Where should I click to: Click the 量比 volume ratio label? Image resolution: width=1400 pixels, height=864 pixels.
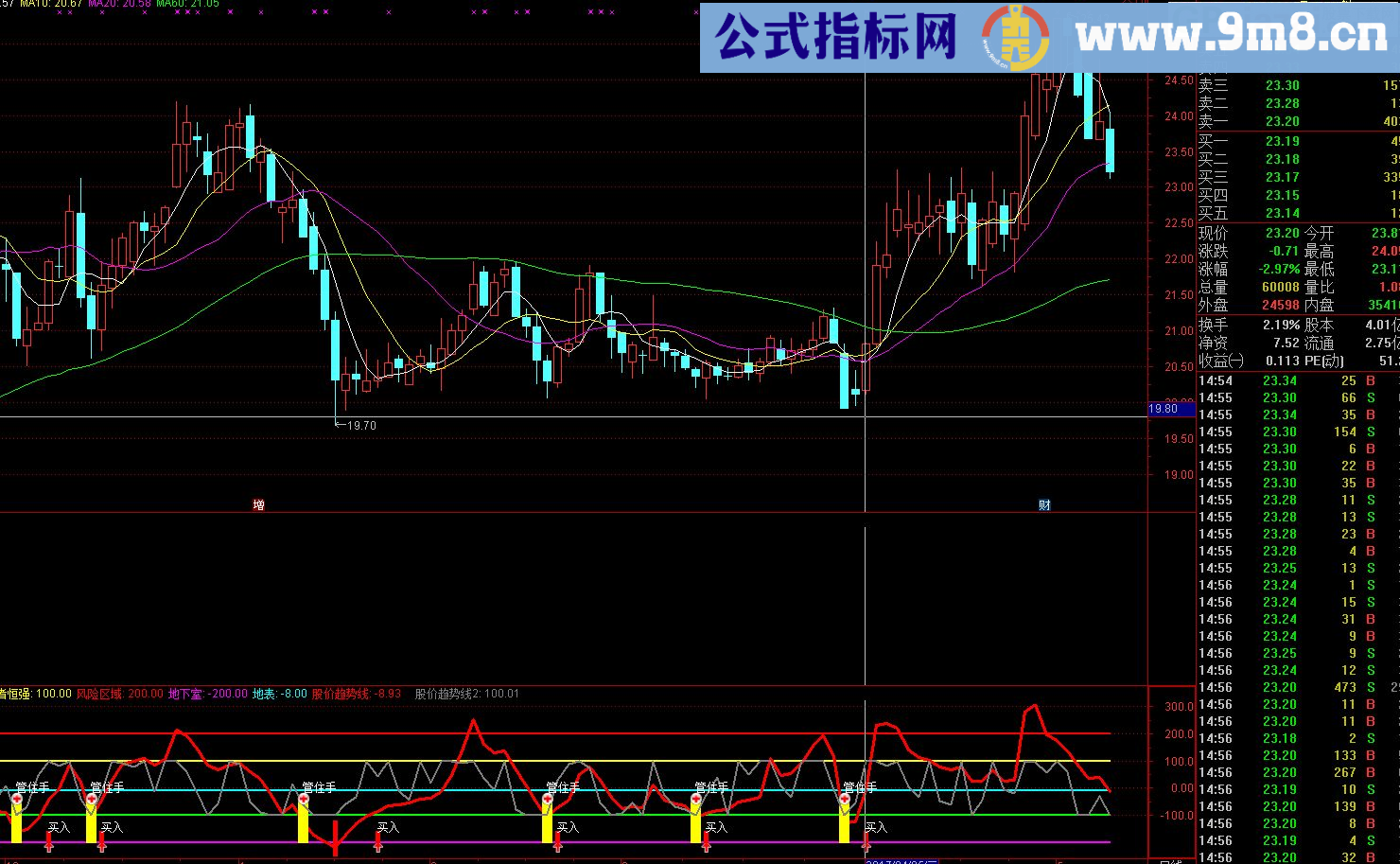coord(1319,287)
